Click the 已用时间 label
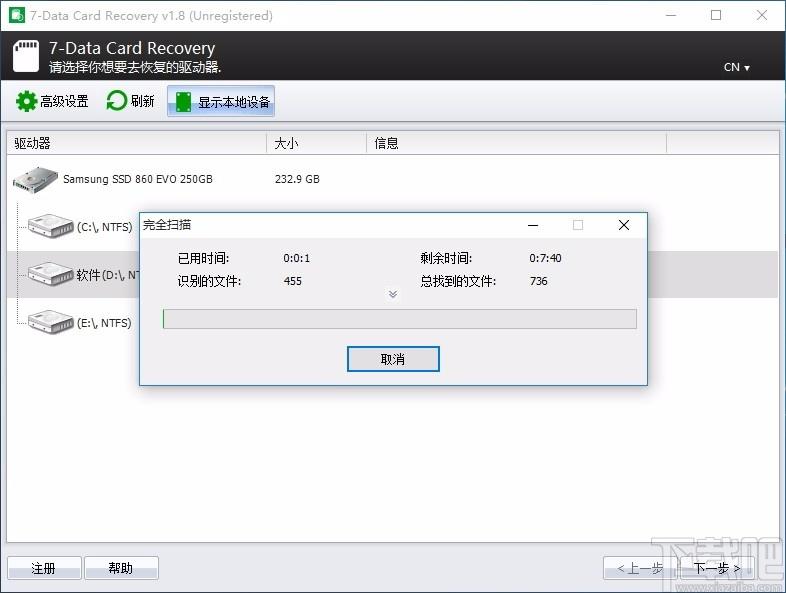 coord(204,258)
